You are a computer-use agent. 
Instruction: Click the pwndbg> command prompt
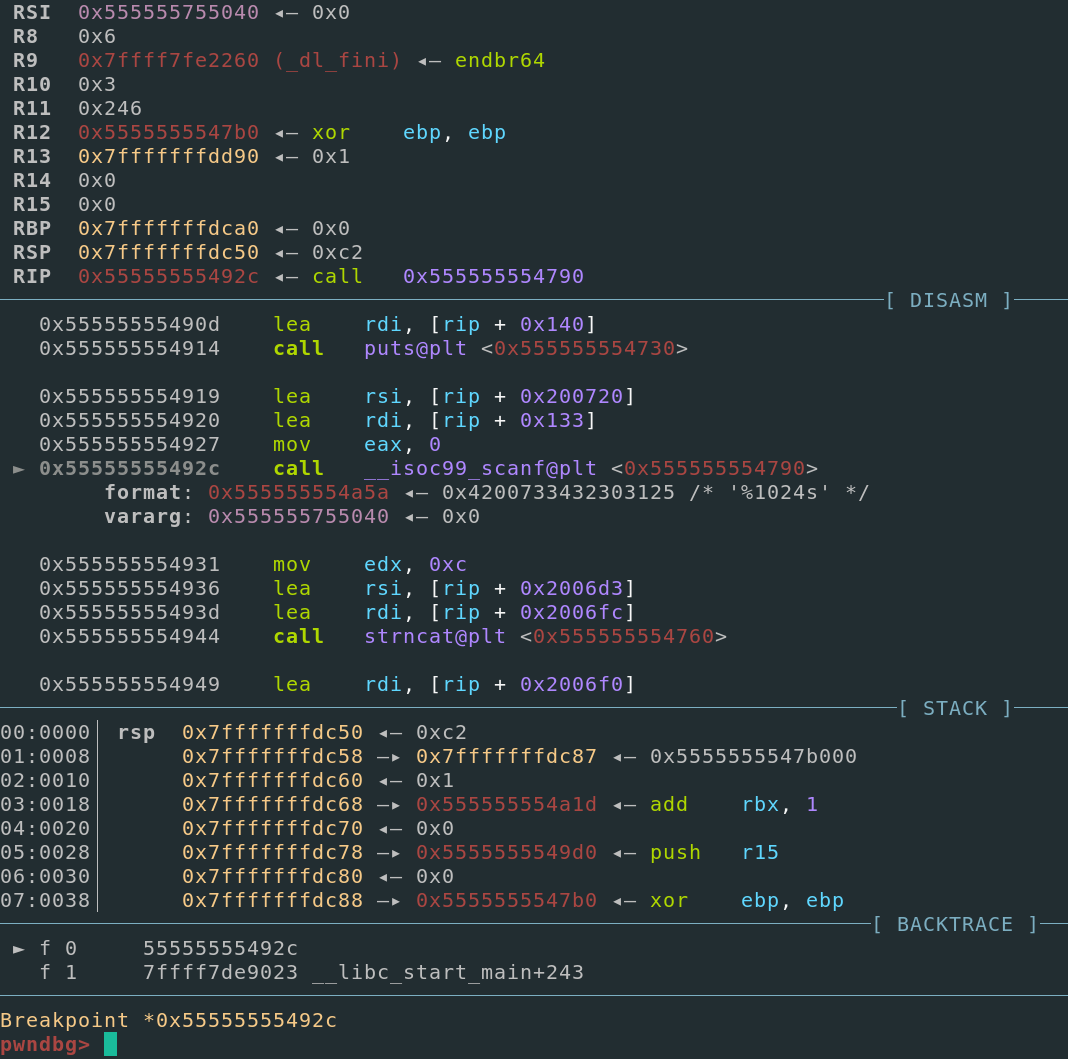pyautogui.click(x=45, y=1044)
